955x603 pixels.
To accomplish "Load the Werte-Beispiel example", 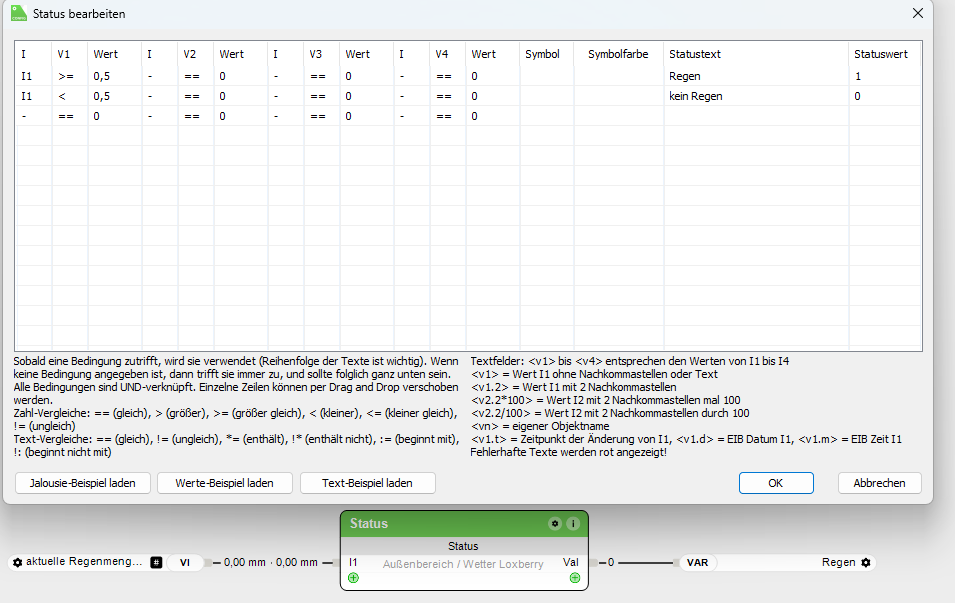I will pos(225,483).
